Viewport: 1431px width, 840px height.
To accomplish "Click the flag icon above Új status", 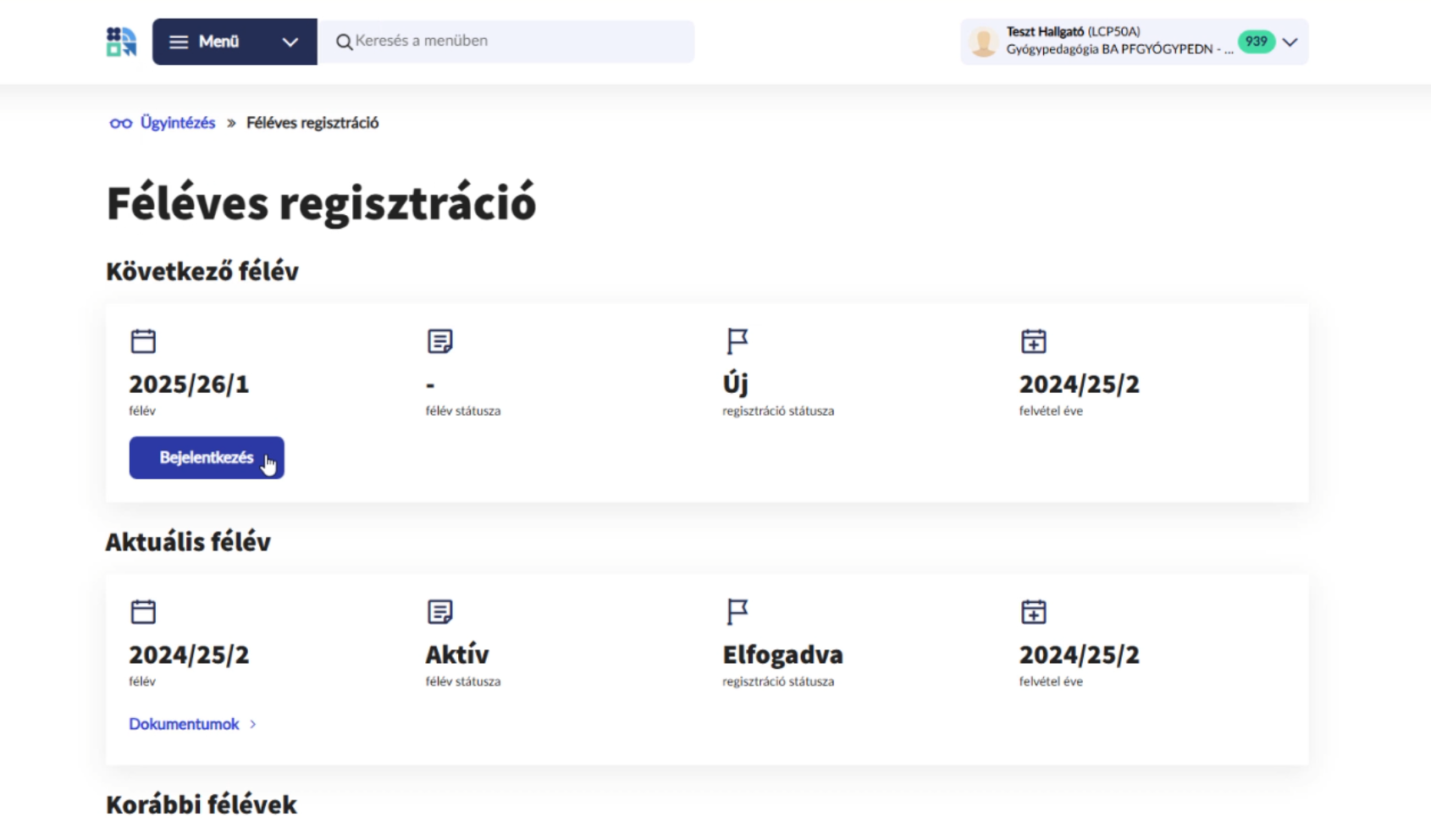I will pyautogui.click(x=737, y=341).
